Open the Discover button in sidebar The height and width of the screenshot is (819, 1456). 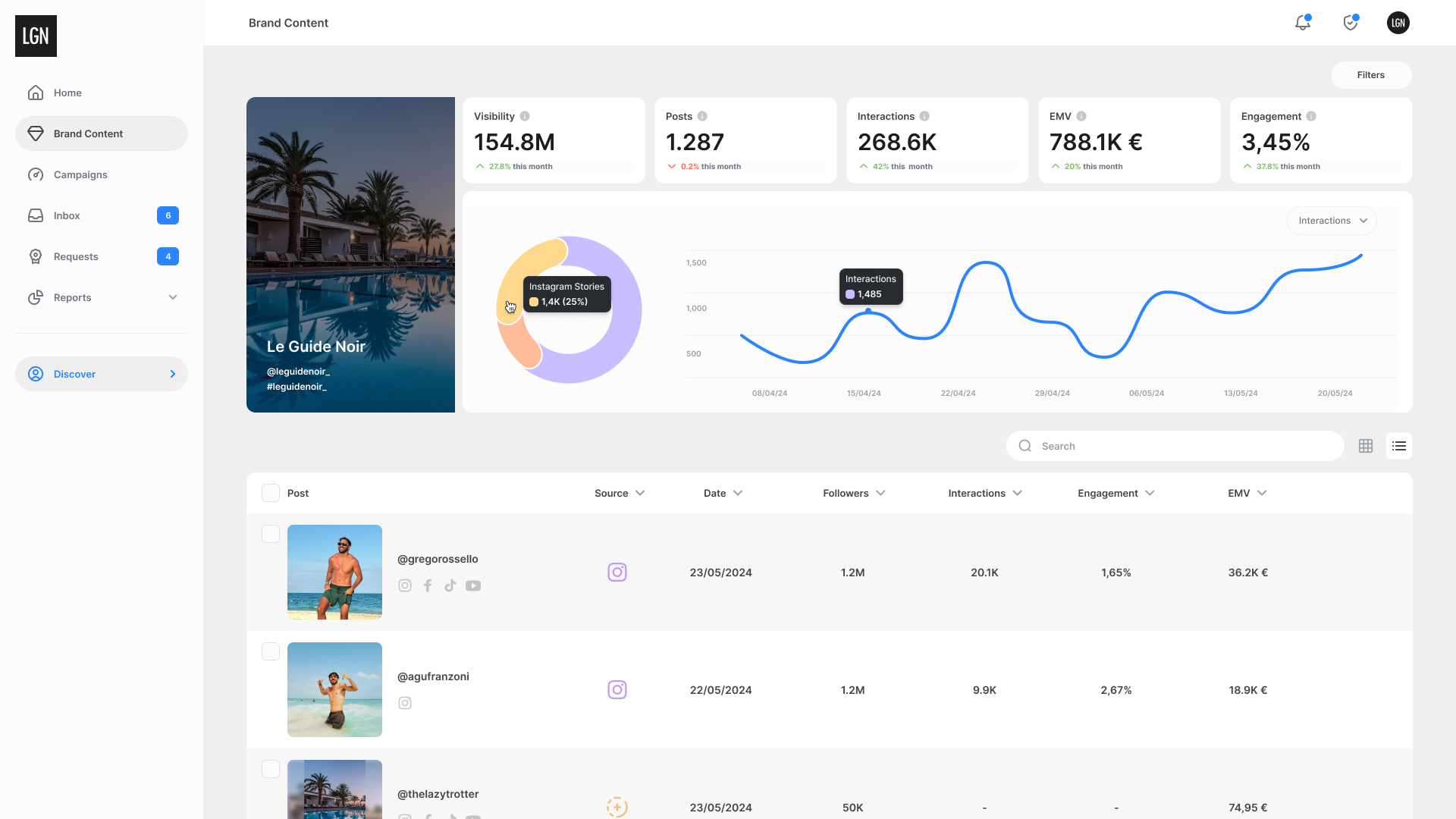[101, 374]
